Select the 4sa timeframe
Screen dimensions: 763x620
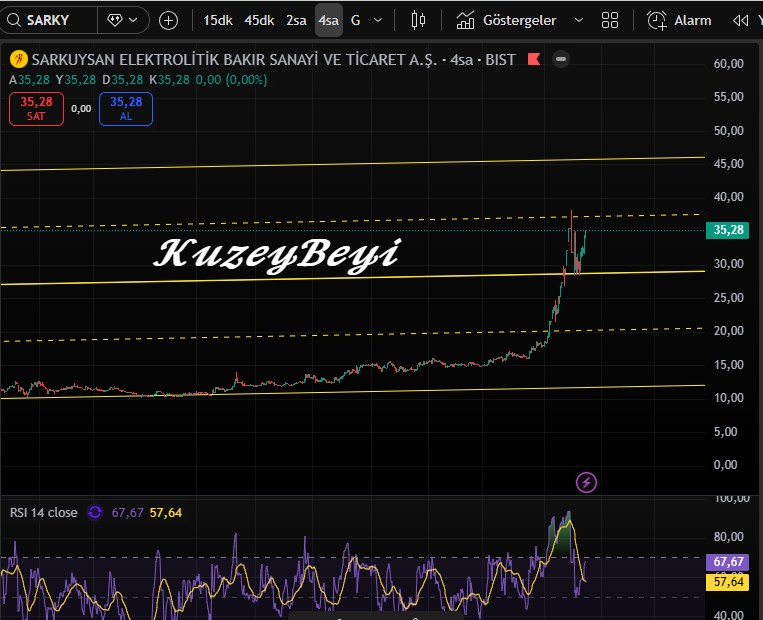tap(328, 20)
